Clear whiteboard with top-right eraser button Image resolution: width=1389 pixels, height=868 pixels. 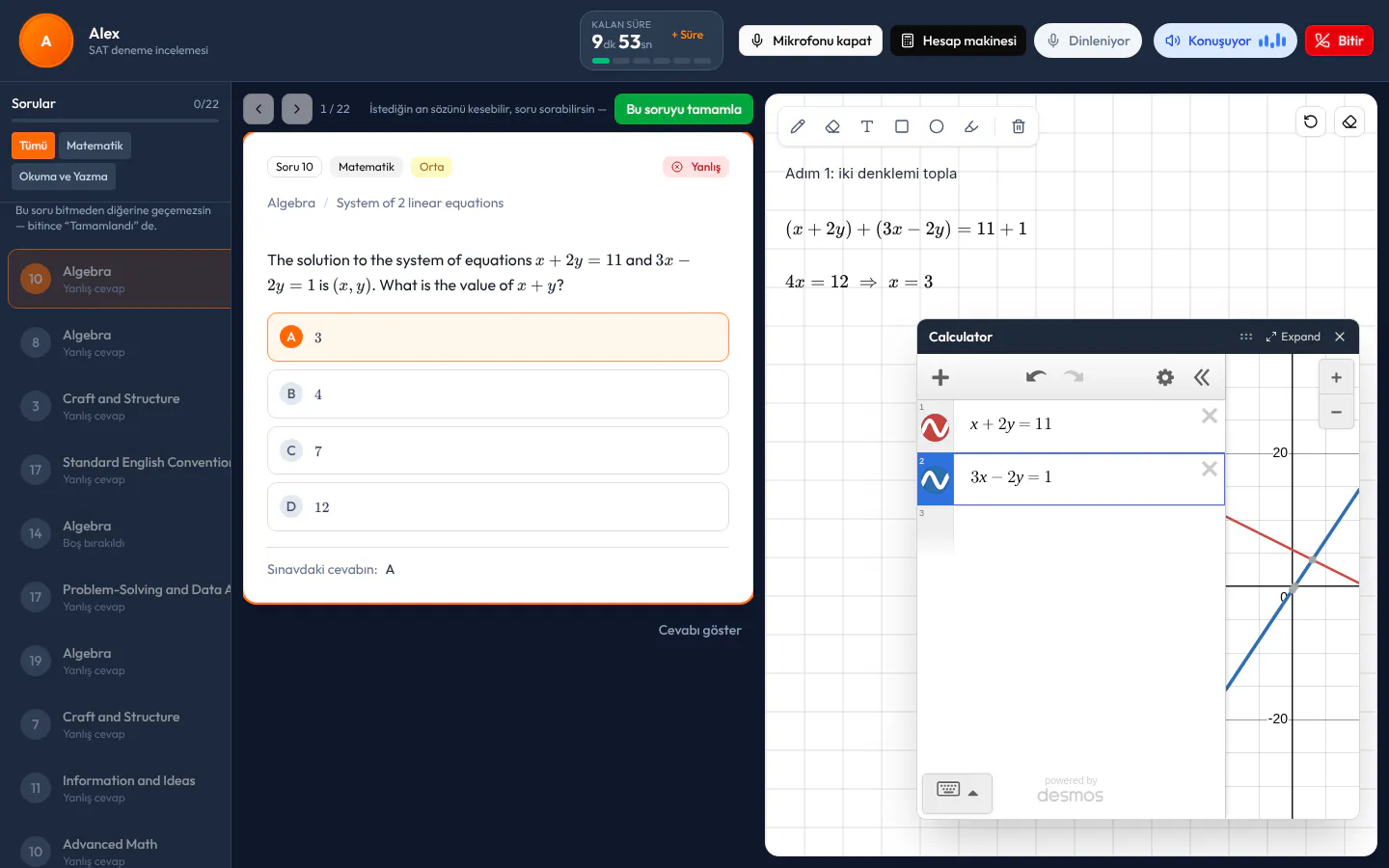click(1349, 122)
